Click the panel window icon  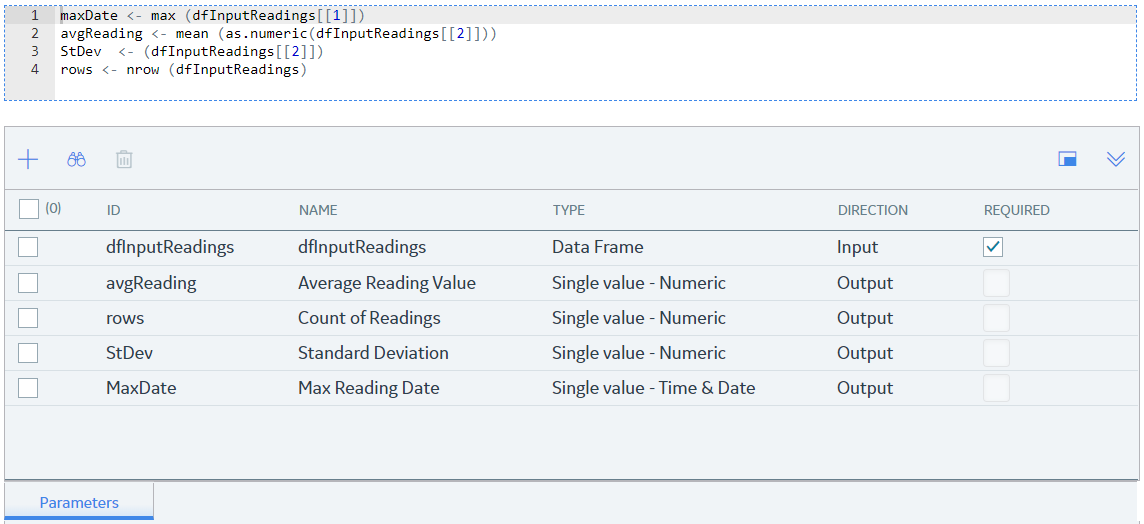(1067, 159)
